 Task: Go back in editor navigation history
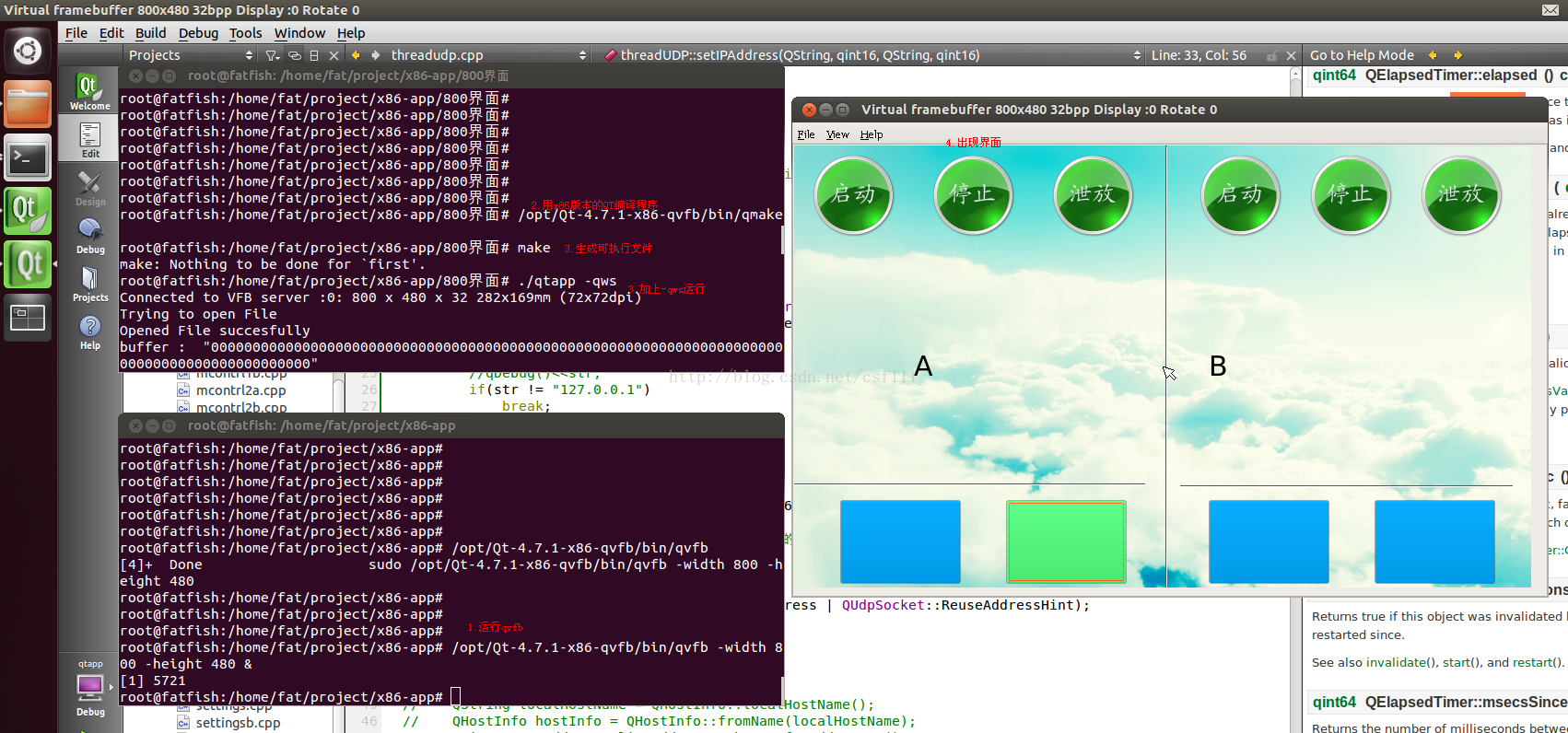356,55
